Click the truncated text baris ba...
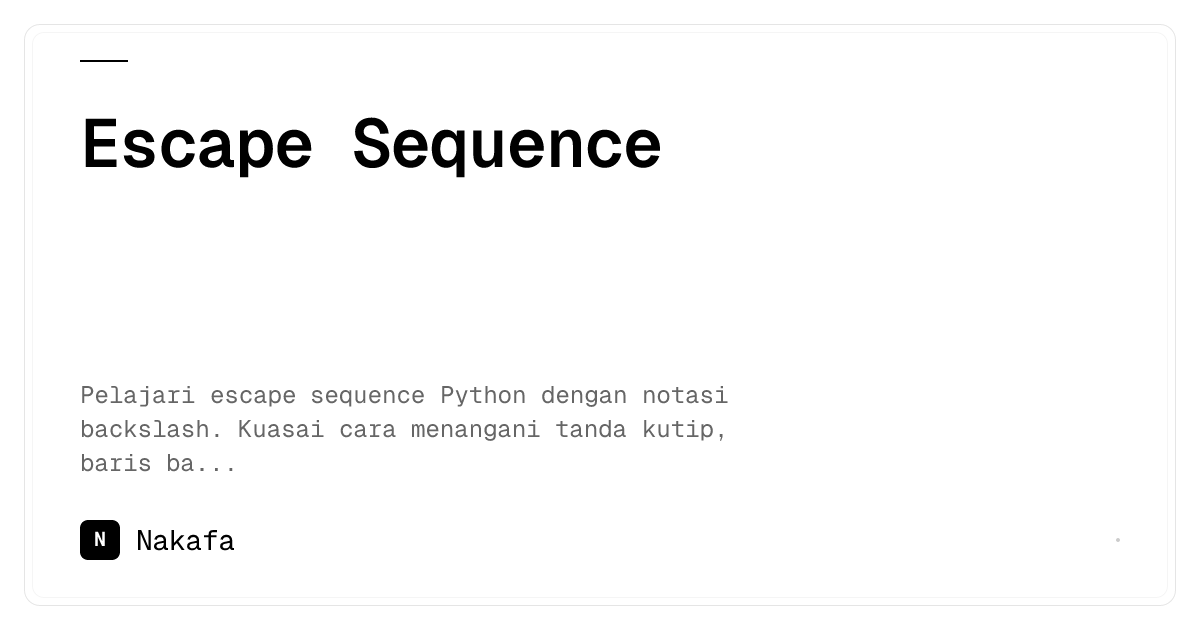Screen dimensions: 1200x630 [x=138, y=463]
